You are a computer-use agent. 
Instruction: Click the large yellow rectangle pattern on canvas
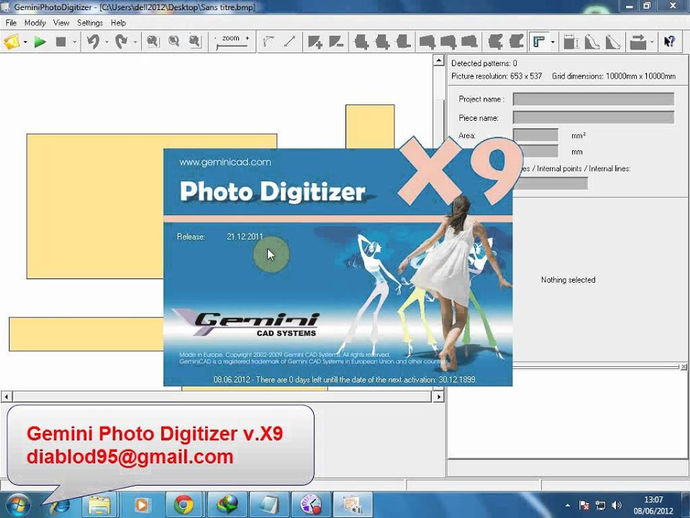(95, 206)
